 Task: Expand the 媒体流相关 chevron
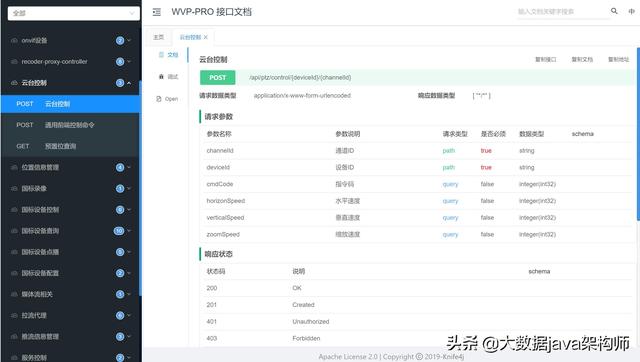(x=129, y=294)
